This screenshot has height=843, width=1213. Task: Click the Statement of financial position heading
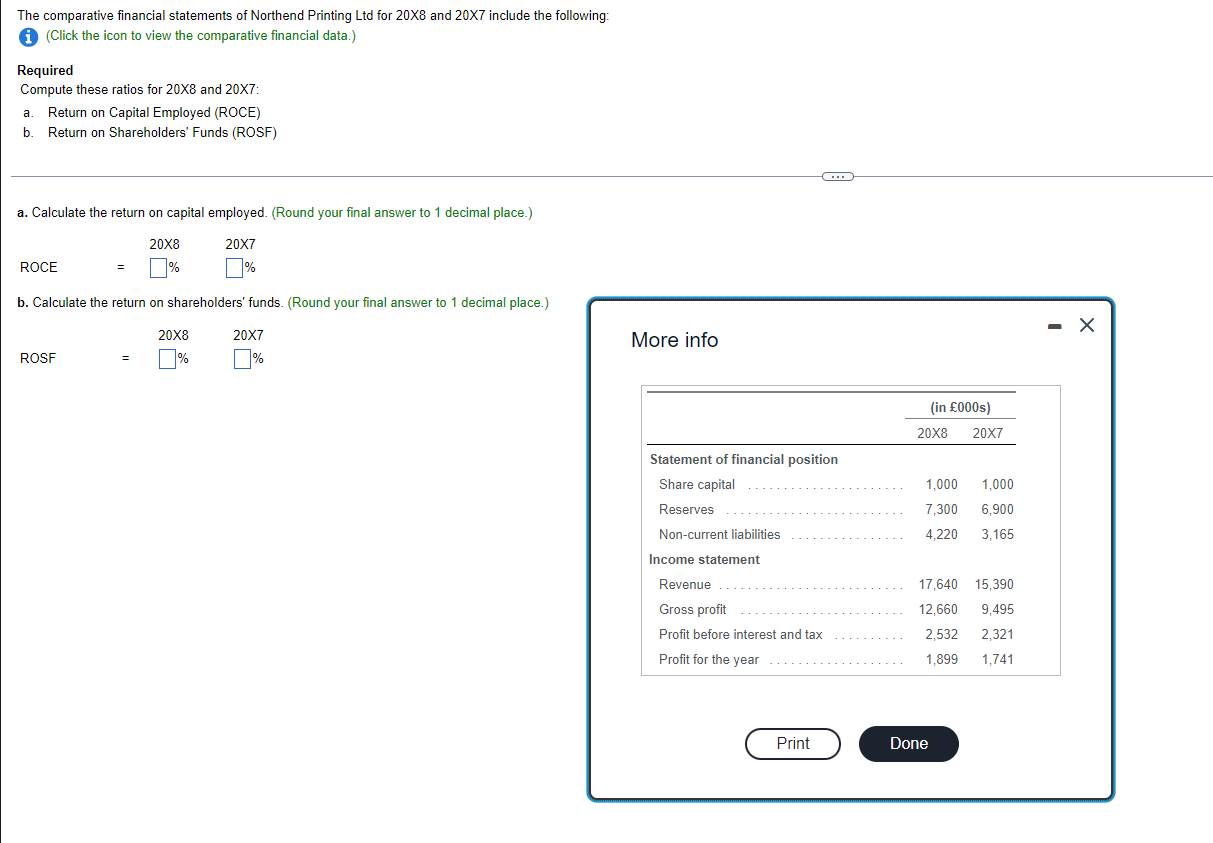(x=744, y=460)
